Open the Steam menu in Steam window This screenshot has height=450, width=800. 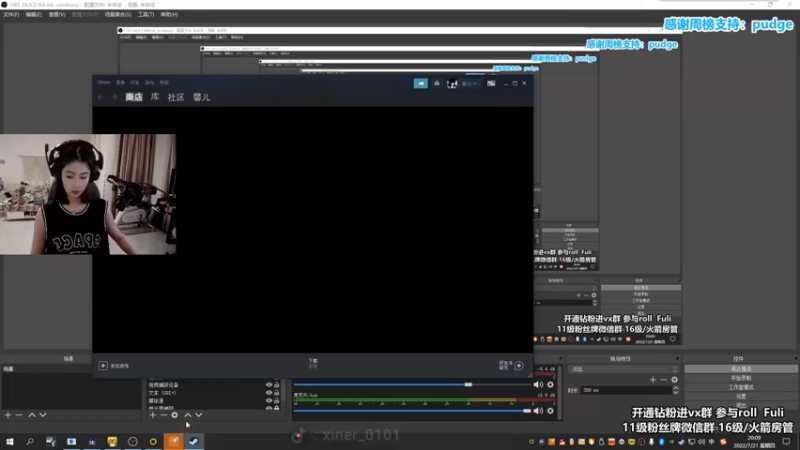point(104,82)
